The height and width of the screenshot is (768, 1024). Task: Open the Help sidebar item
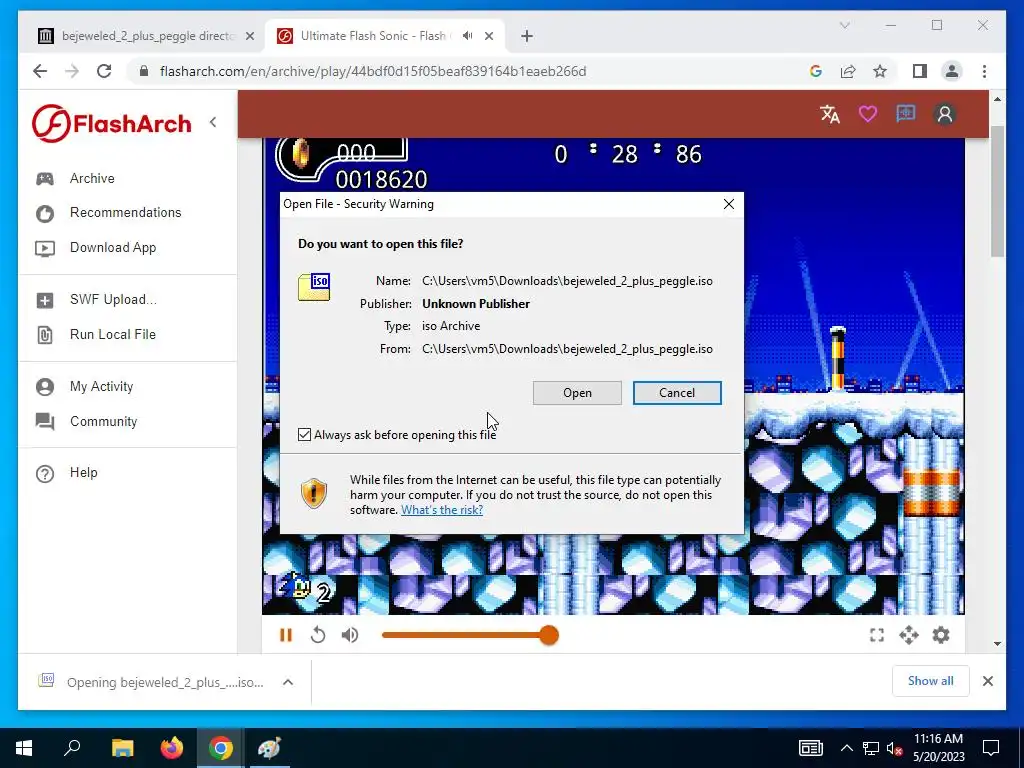(x=84, y=472)
